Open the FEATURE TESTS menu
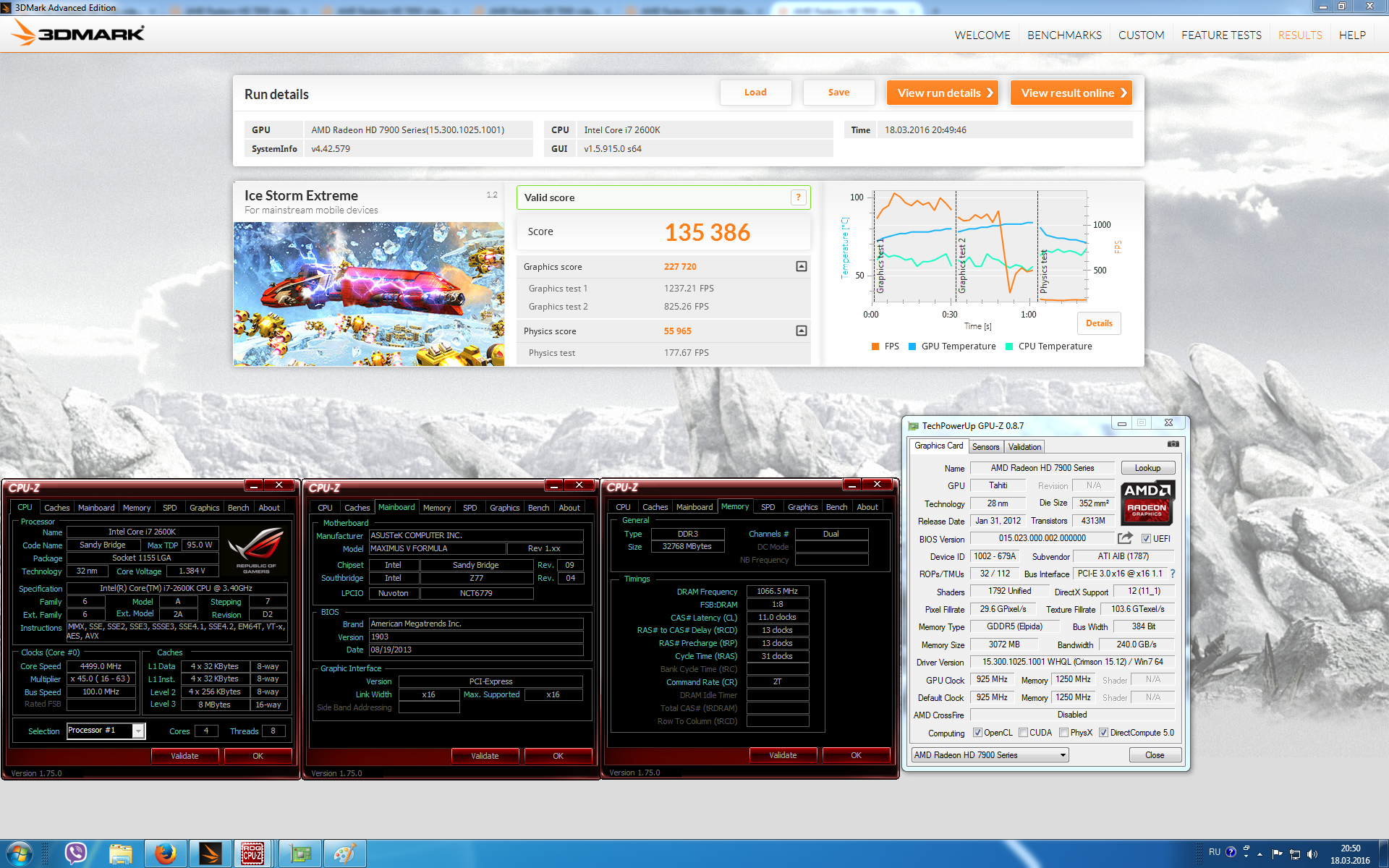This screenshot has height=868, width=1389. coord(1221,35)
